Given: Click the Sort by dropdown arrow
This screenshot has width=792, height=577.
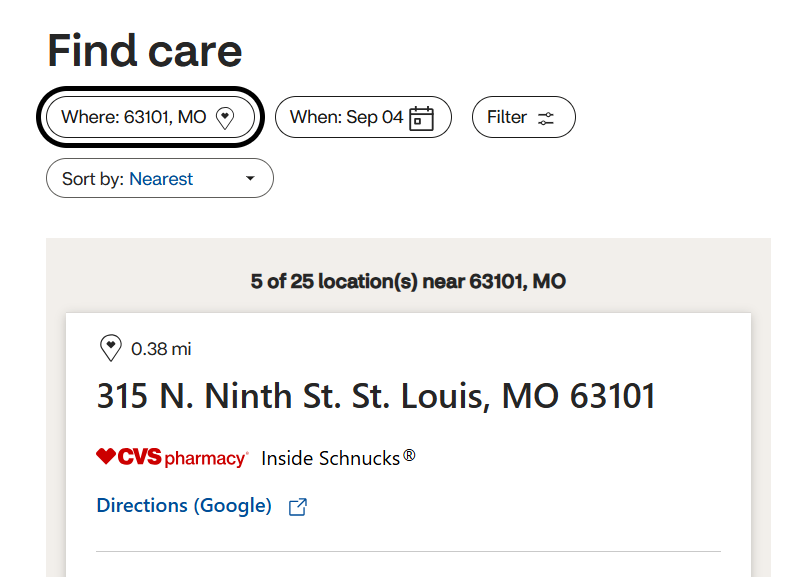Looking at the screenshot, I should click(x=250, y=178).
